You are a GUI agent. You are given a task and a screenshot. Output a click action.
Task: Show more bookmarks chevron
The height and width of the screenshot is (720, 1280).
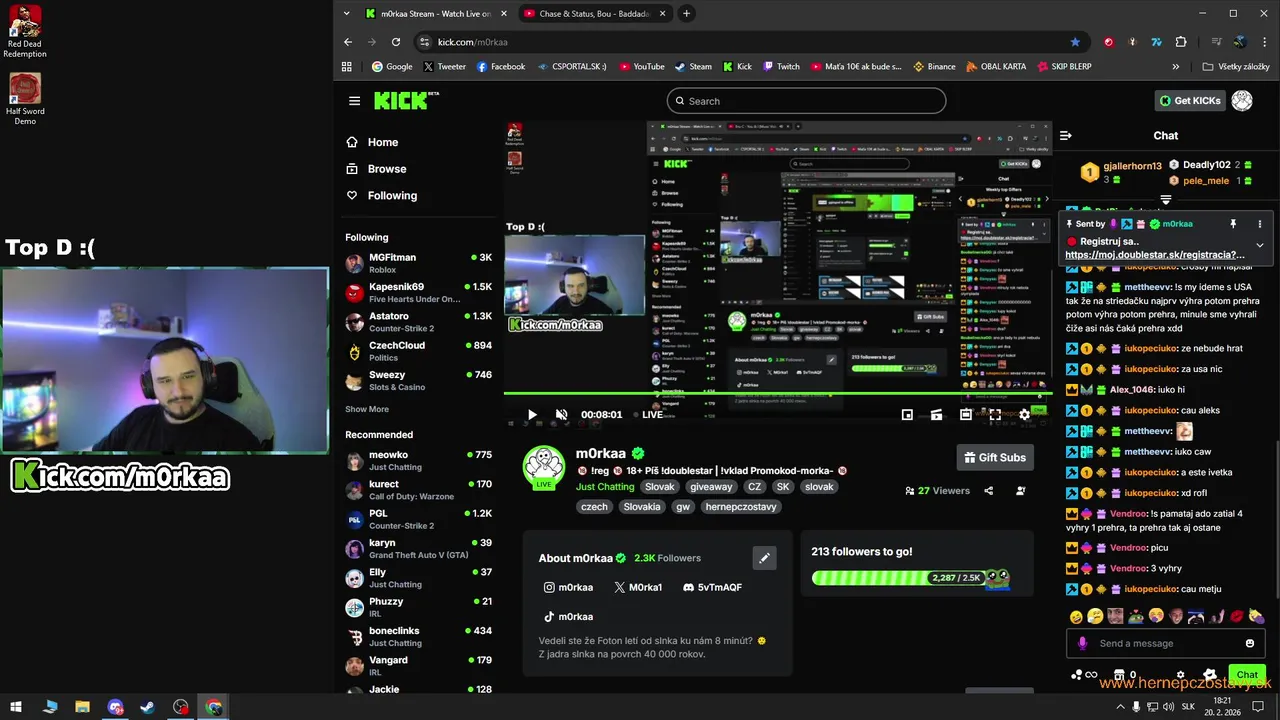pos(1176,67)
